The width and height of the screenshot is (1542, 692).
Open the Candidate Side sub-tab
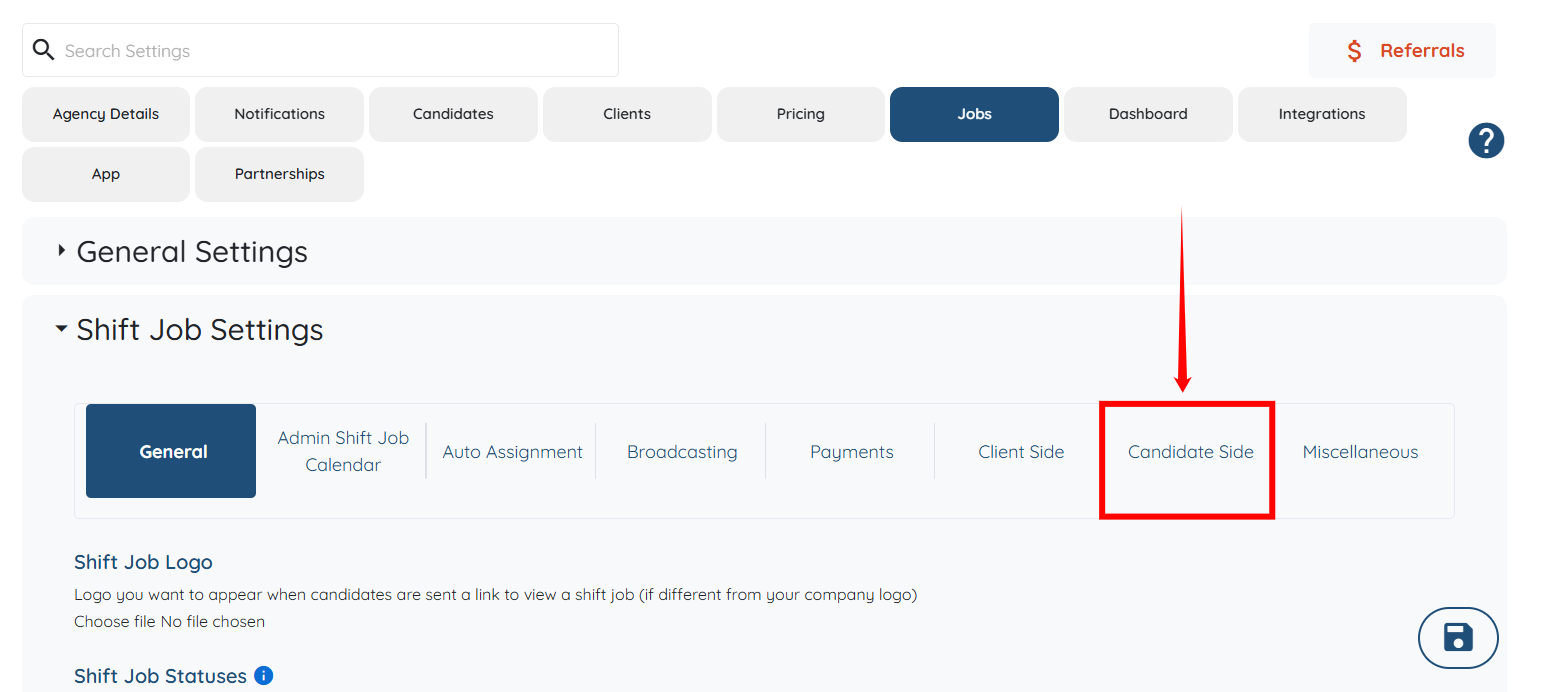(1190, 452)
